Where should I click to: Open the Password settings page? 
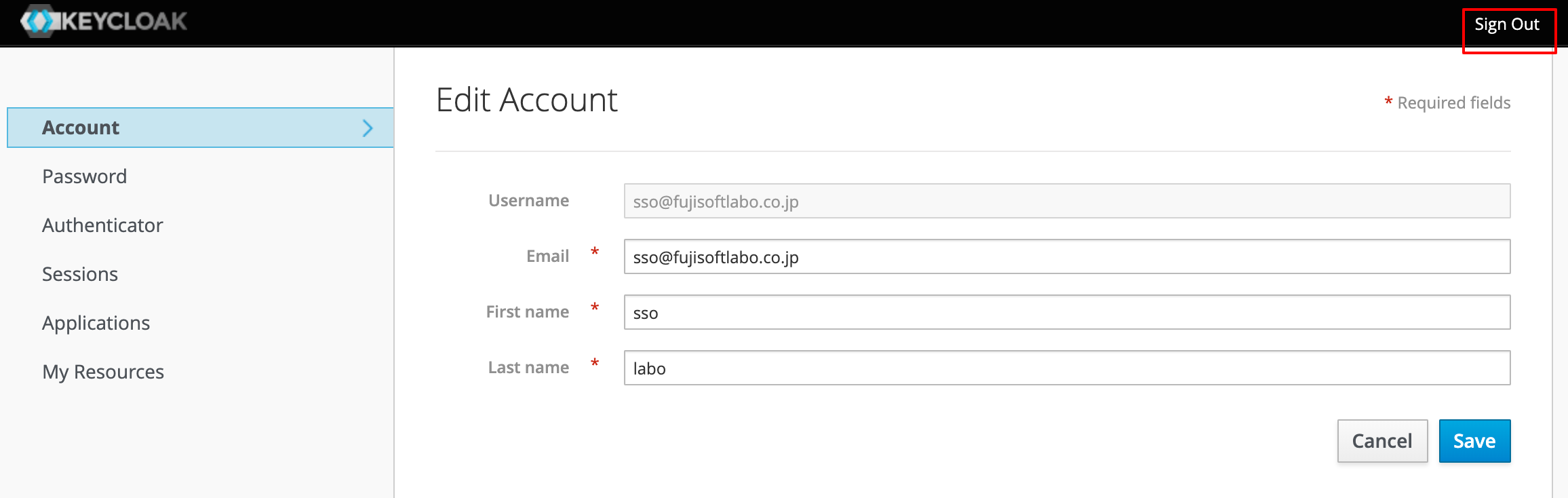84,176
